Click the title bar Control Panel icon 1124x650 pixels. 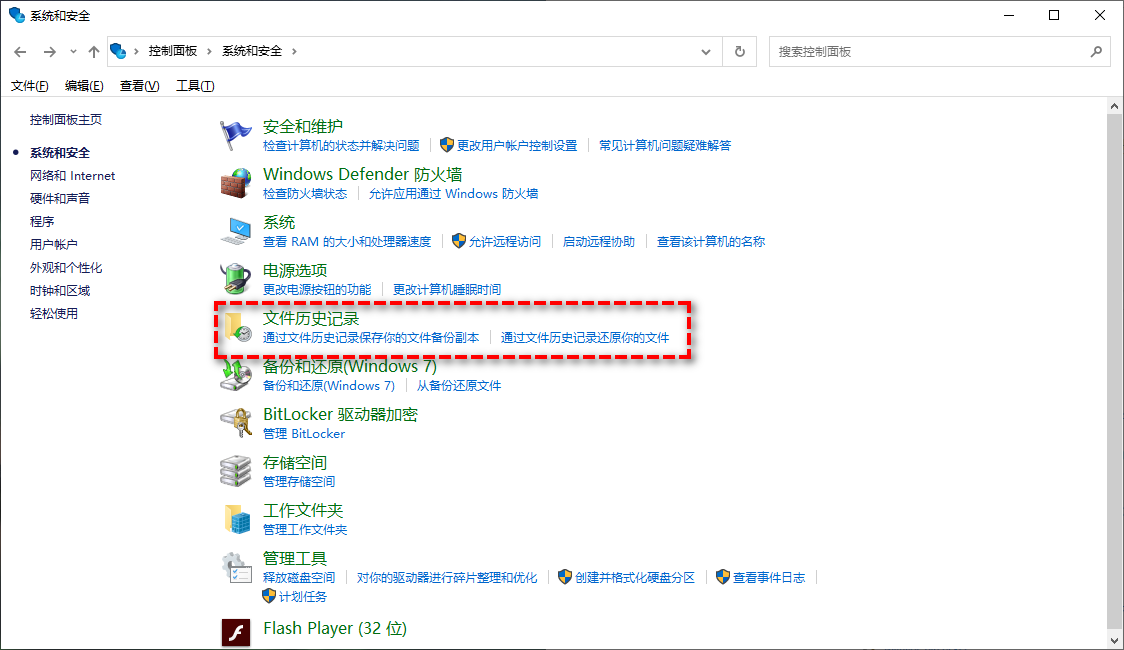(16, 15)
